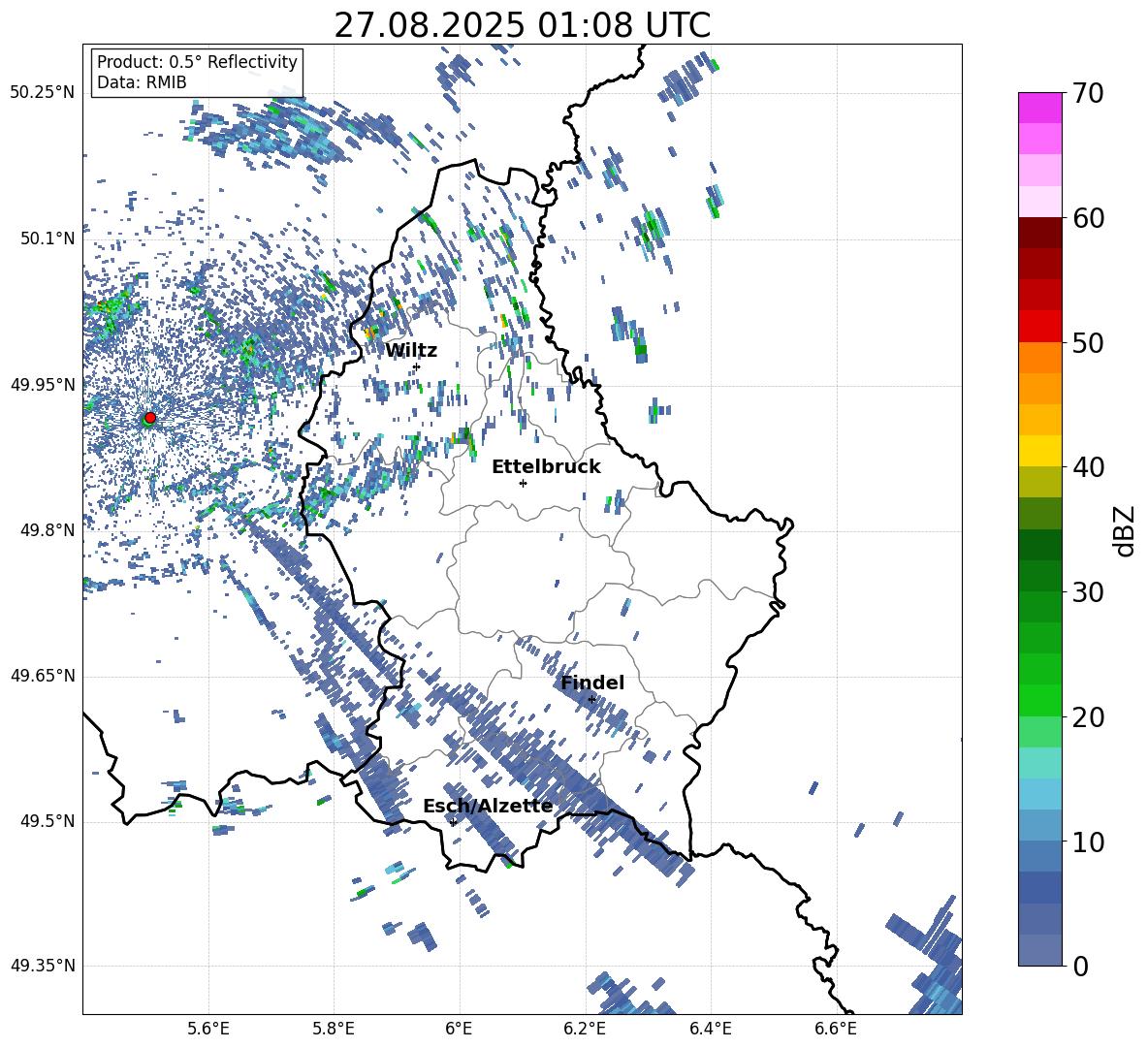
Task: Click the 30 colorbar tick value
Action: pyautogui.click(x=1088, y=592)
